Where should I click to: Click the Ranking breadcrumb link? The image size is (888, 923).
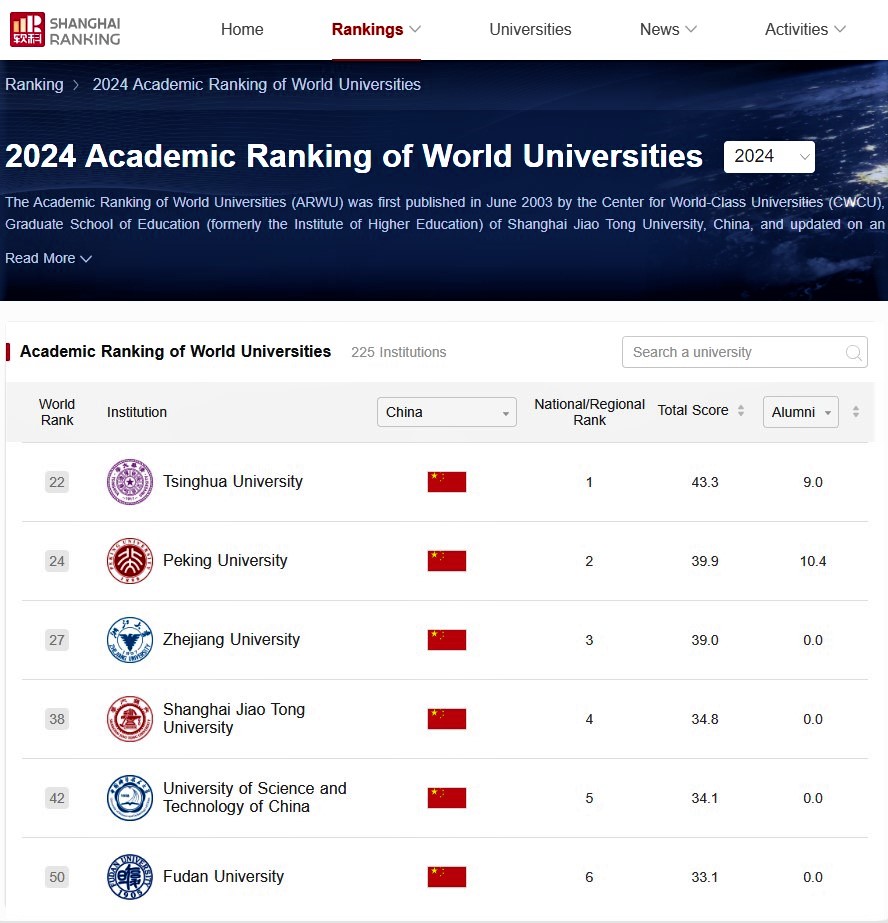(34, 85)
